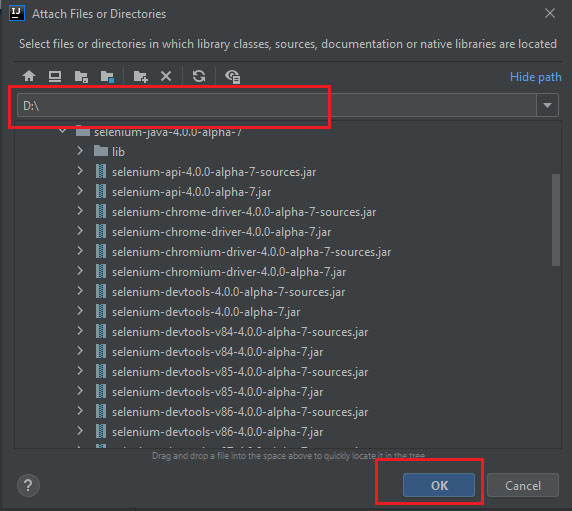This screenshot has height=511, width=572.
Task: Navigate to Module directory icon
Action: [107, 77]
